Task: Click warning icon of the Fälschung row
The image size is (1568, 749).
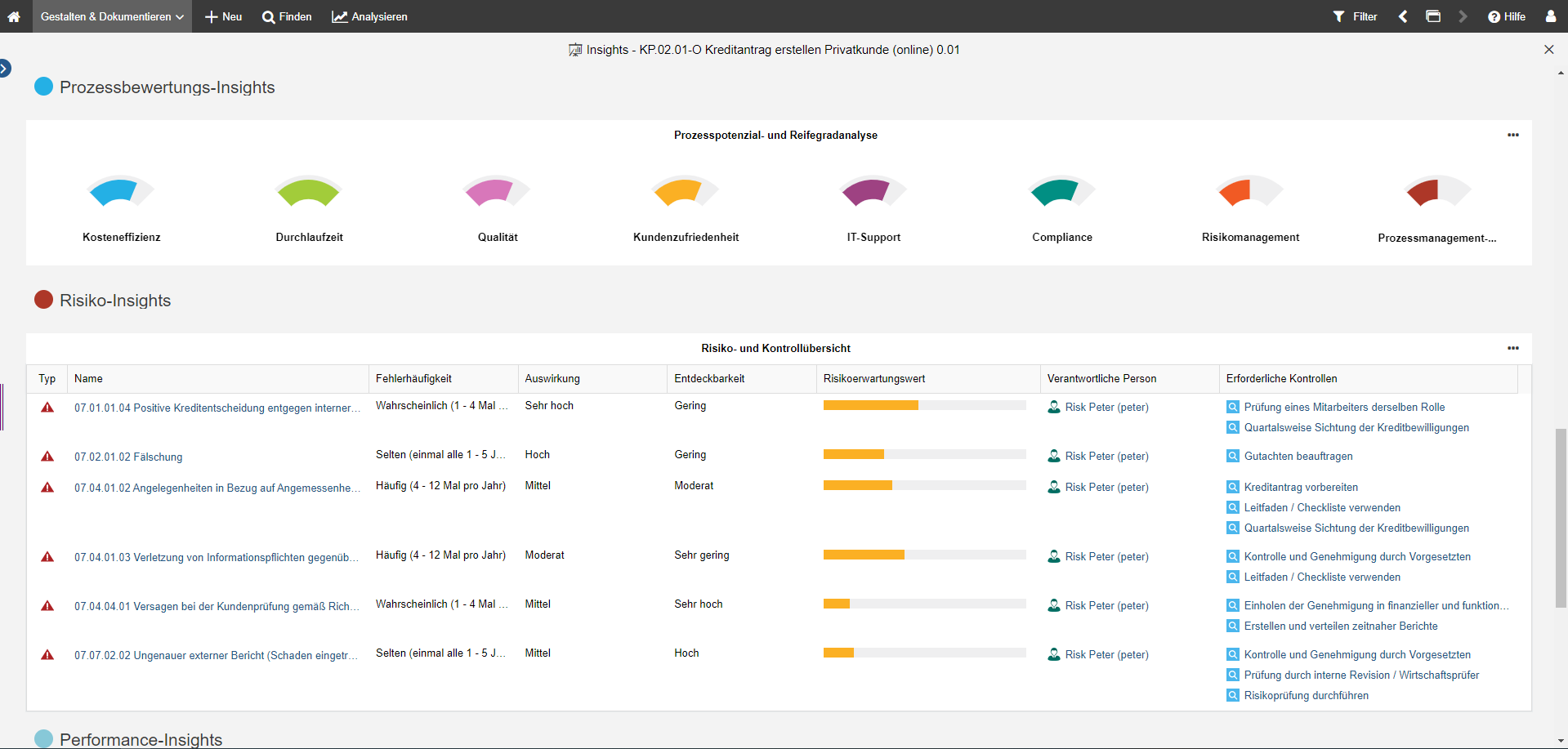Action: [x=47, y=457]
